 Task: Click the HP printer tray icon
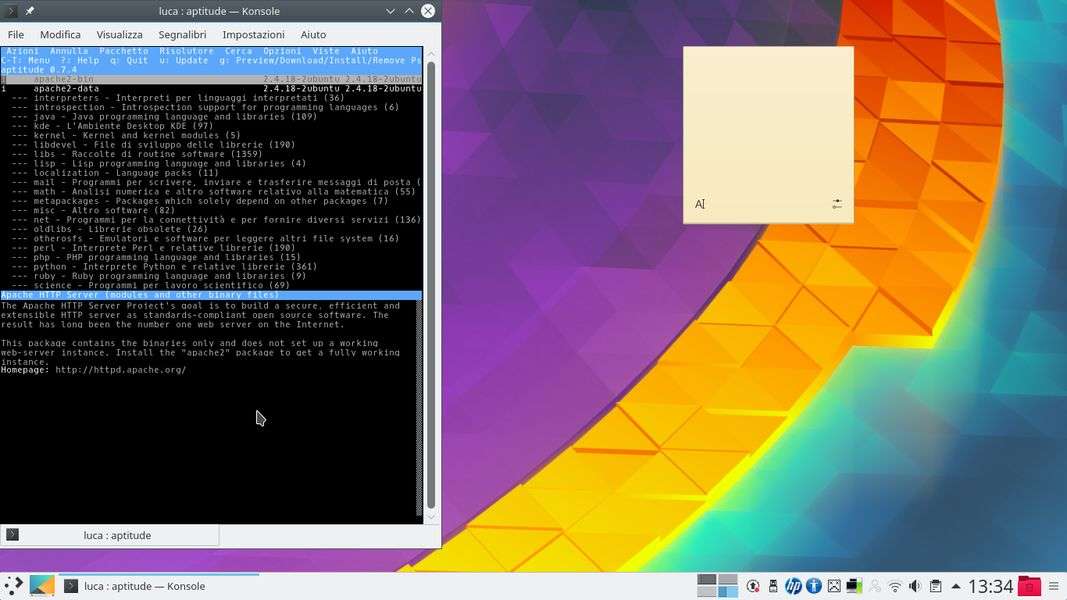click(793, 586)
